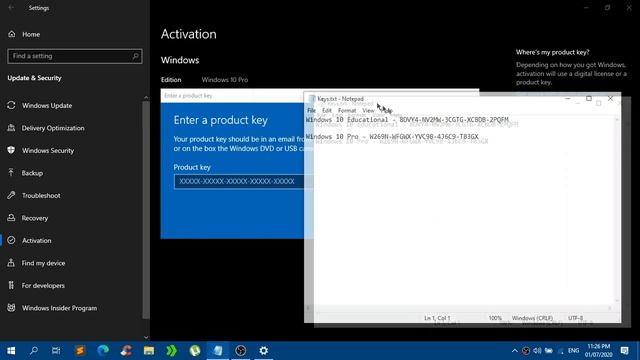Click the Where's my product key heading

[552, 52]
